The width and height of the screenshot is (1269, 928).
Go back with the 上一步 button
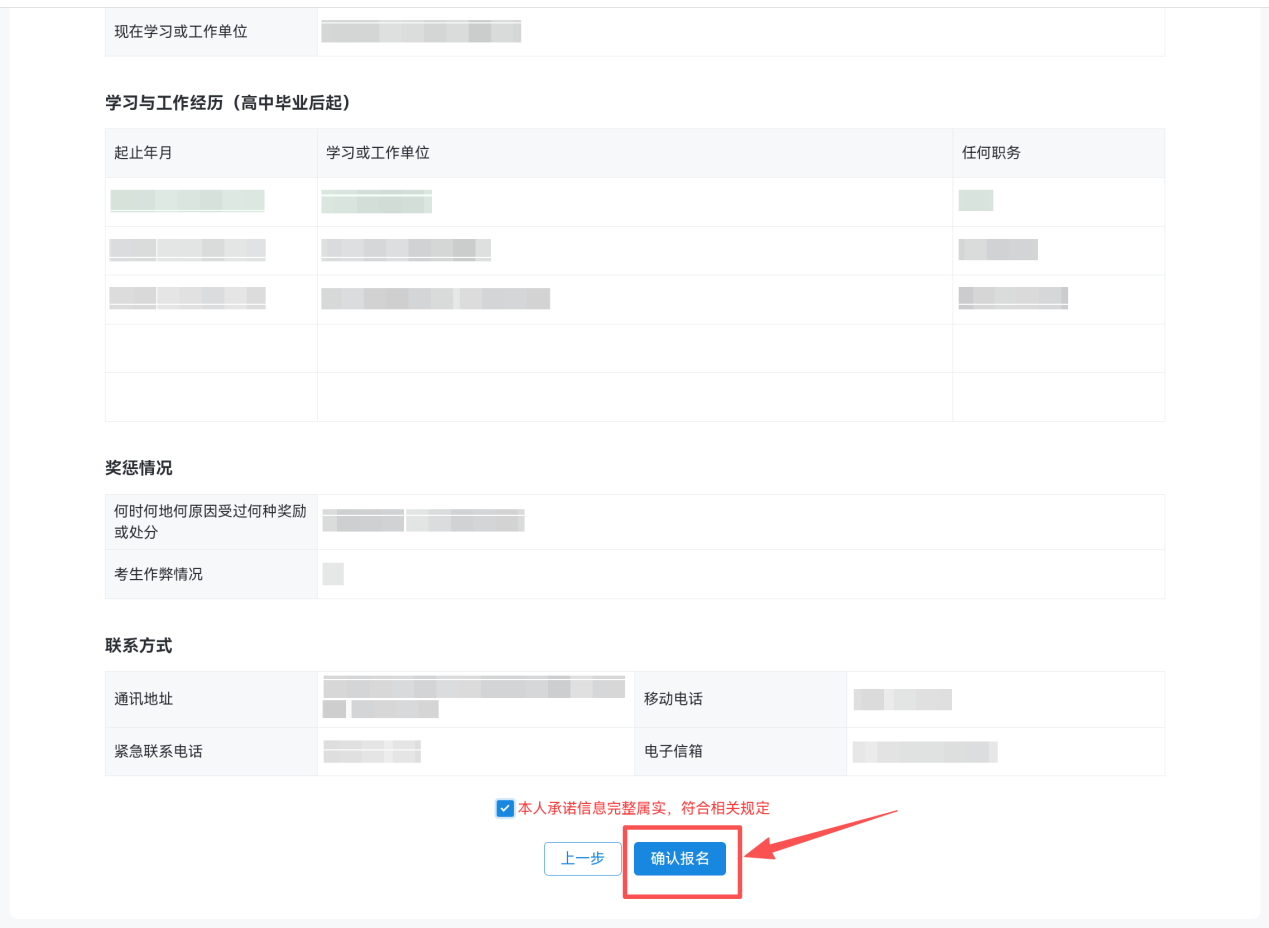click(x=583, y=859)
